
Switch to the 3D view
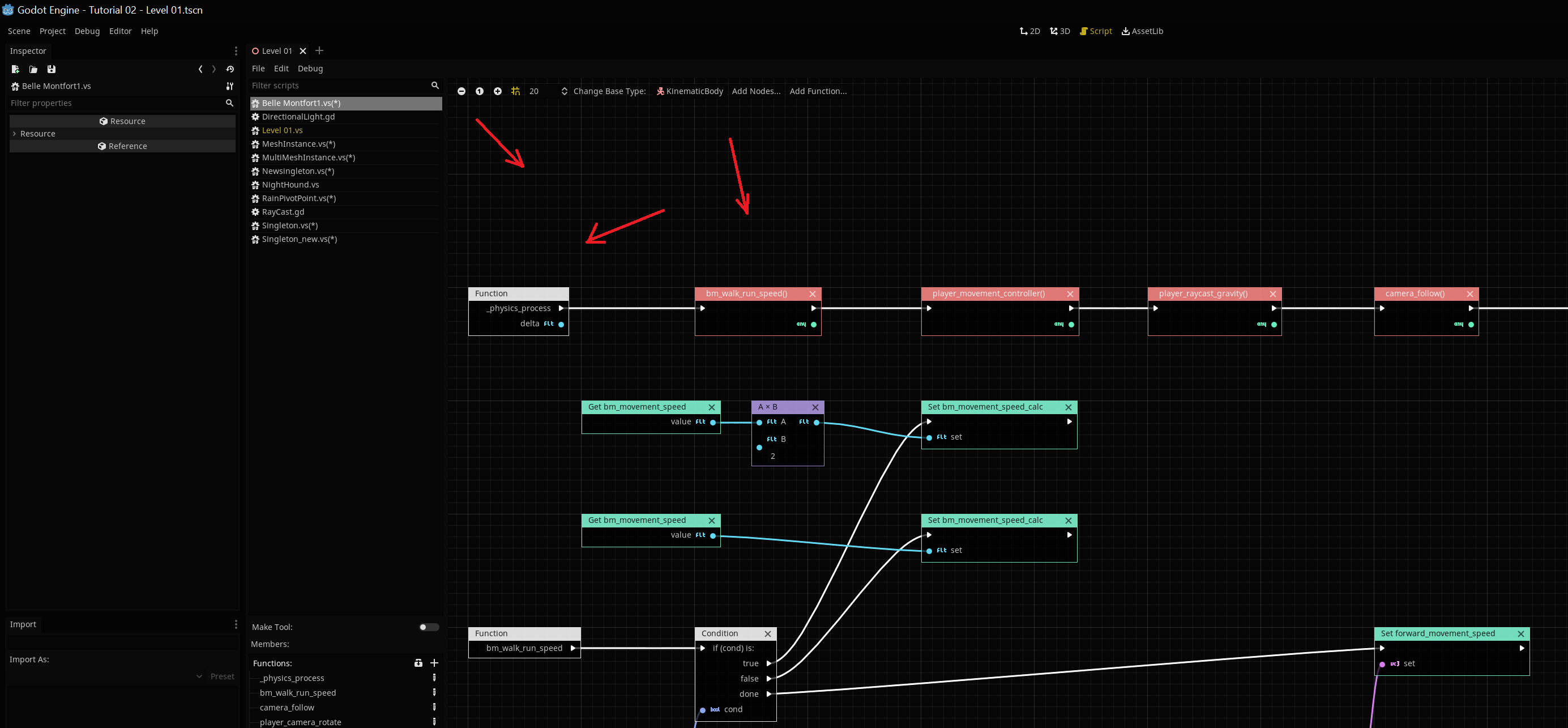[1059, 31]
